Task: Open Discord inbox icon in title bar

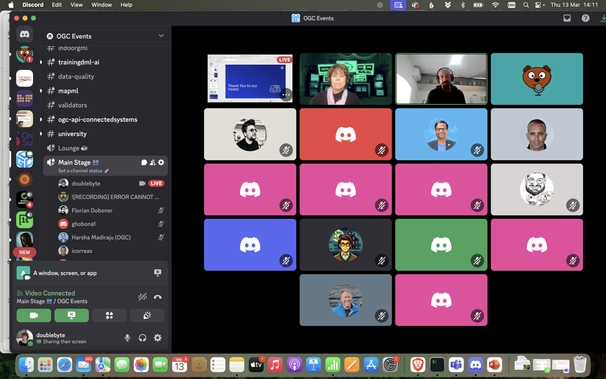Action: 567,18
